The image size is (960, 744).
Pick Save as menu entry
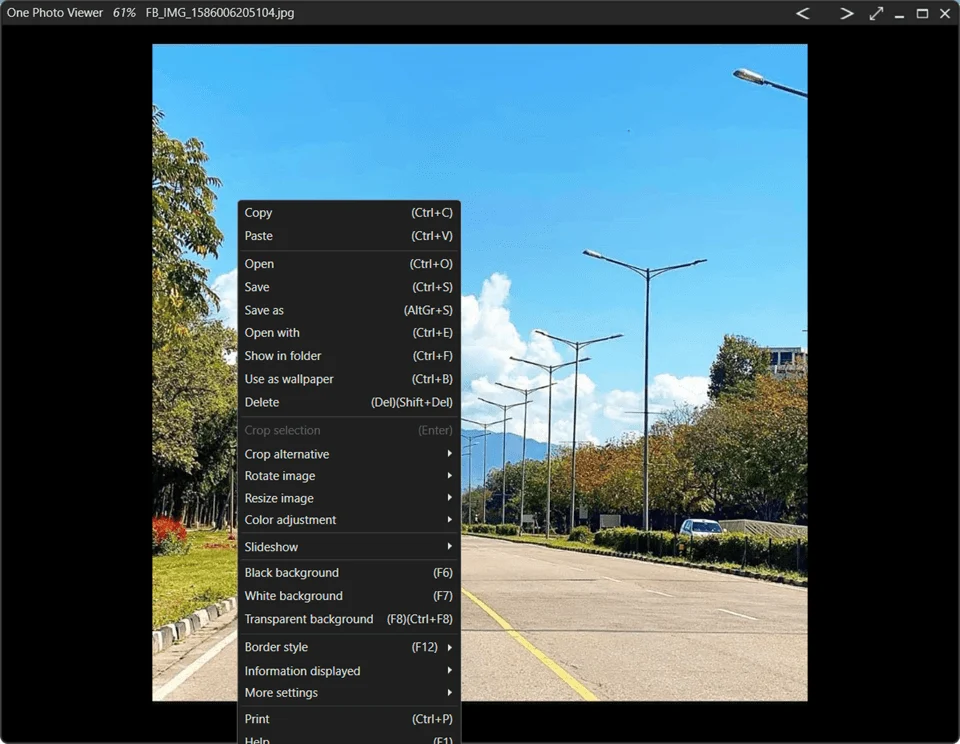tap(349, 310)
